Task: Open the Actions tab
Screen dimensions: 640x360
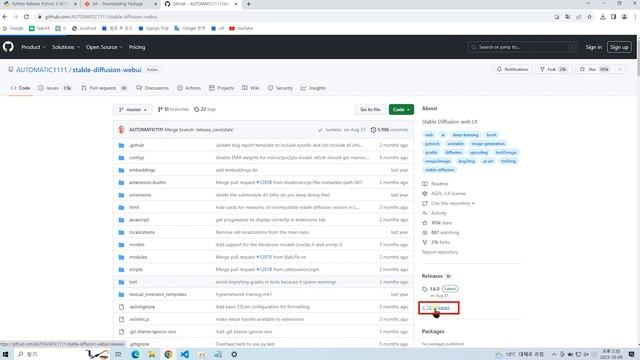Action: pyautogui.click(x=189, y=88)
